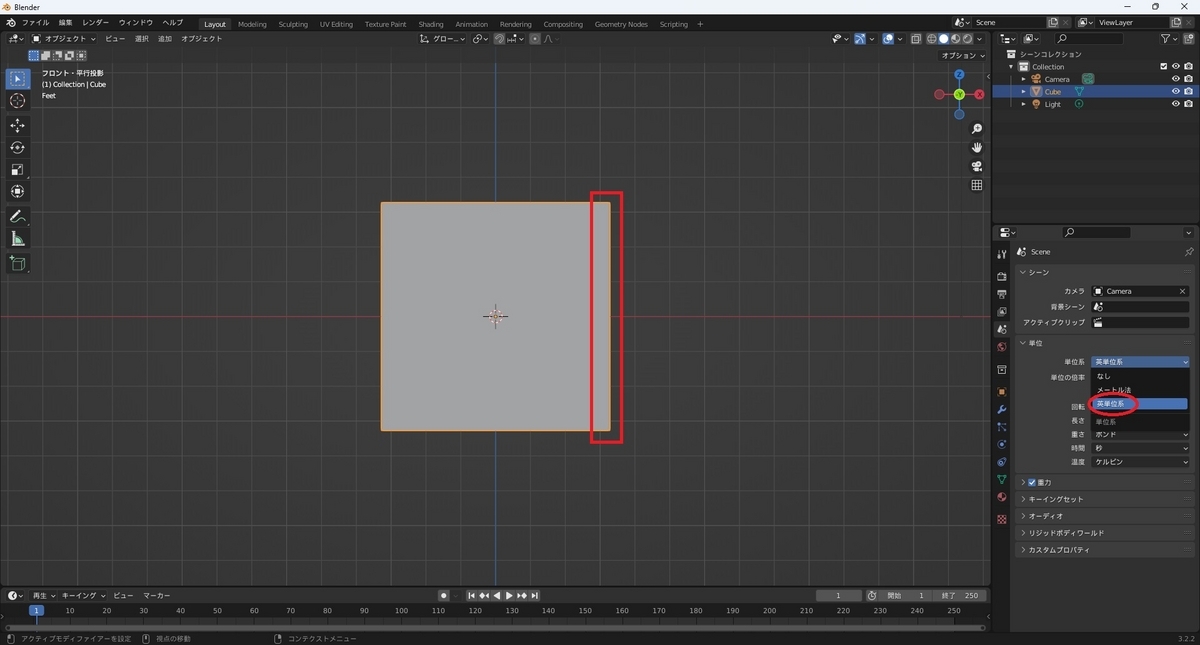Select the Measure tool
1200x645 pixels.
tap(17, 239)
